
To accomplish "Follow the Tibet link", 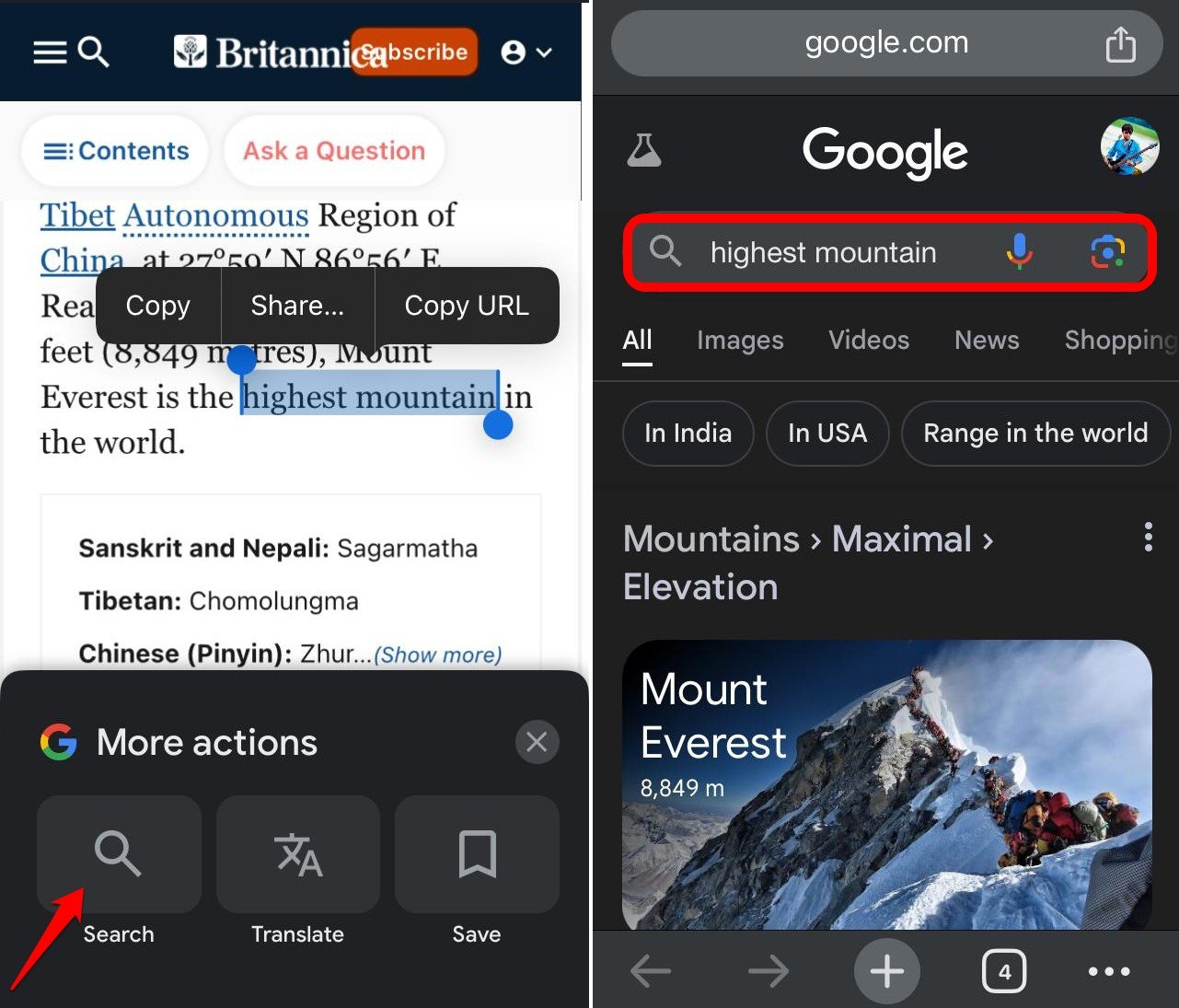I will (77, 215).
